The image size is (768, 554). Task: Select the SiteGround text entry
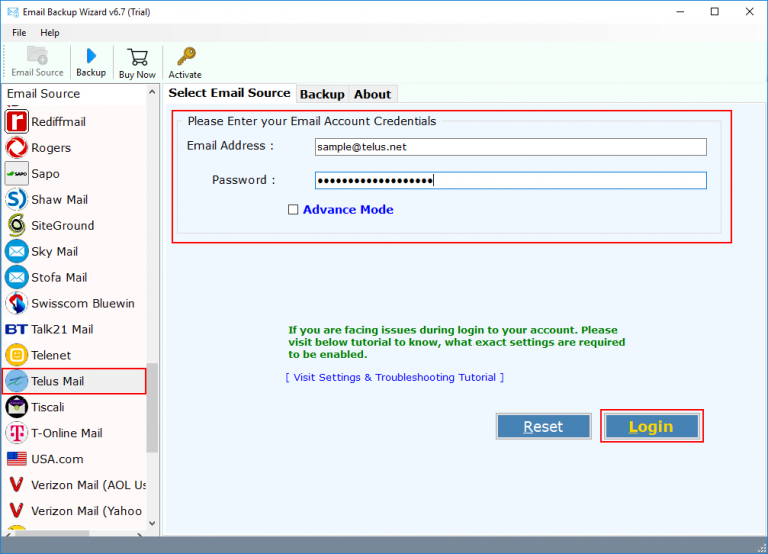click(x=63, y=225)
